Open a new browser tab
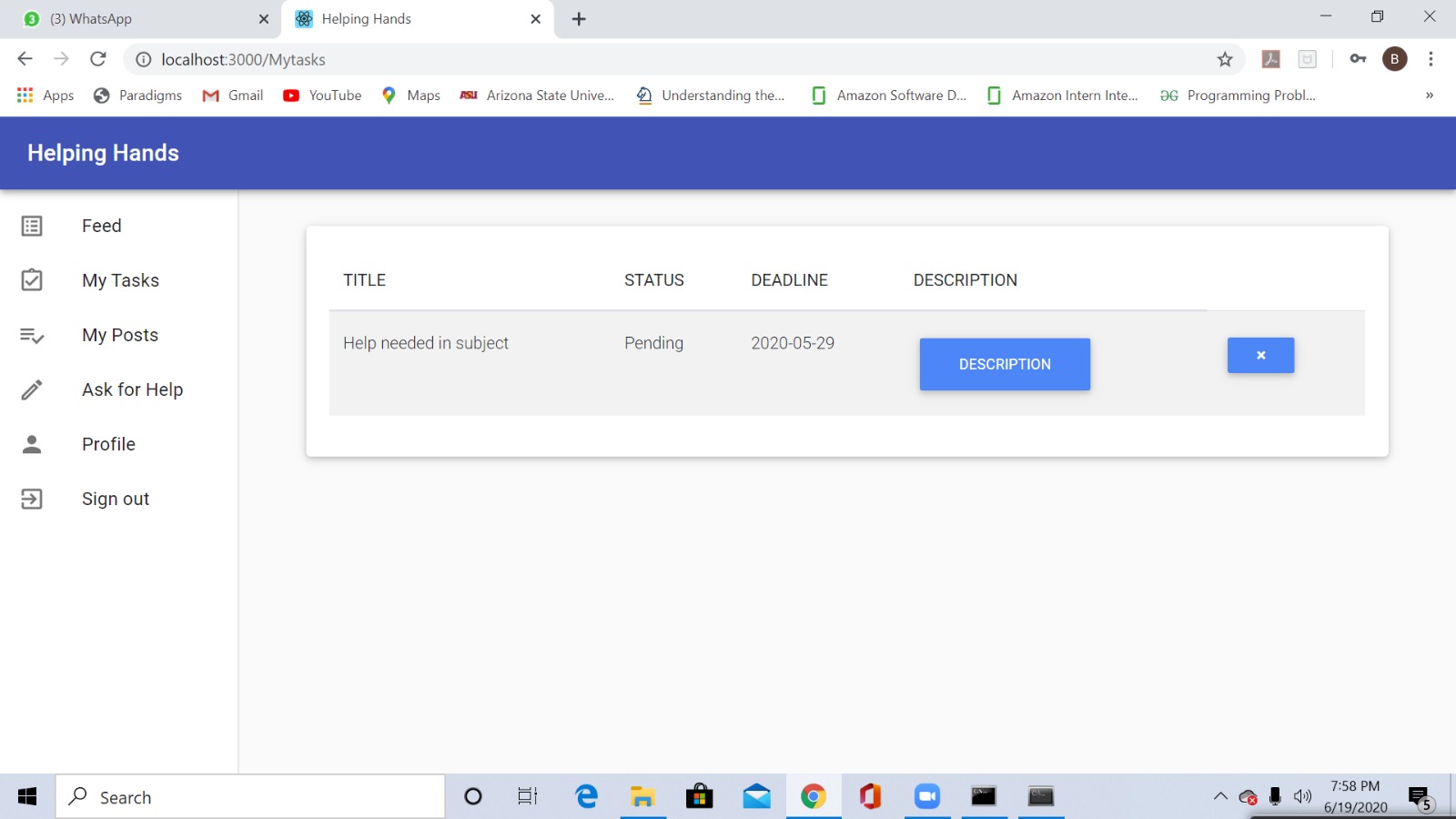 [579, 19]
